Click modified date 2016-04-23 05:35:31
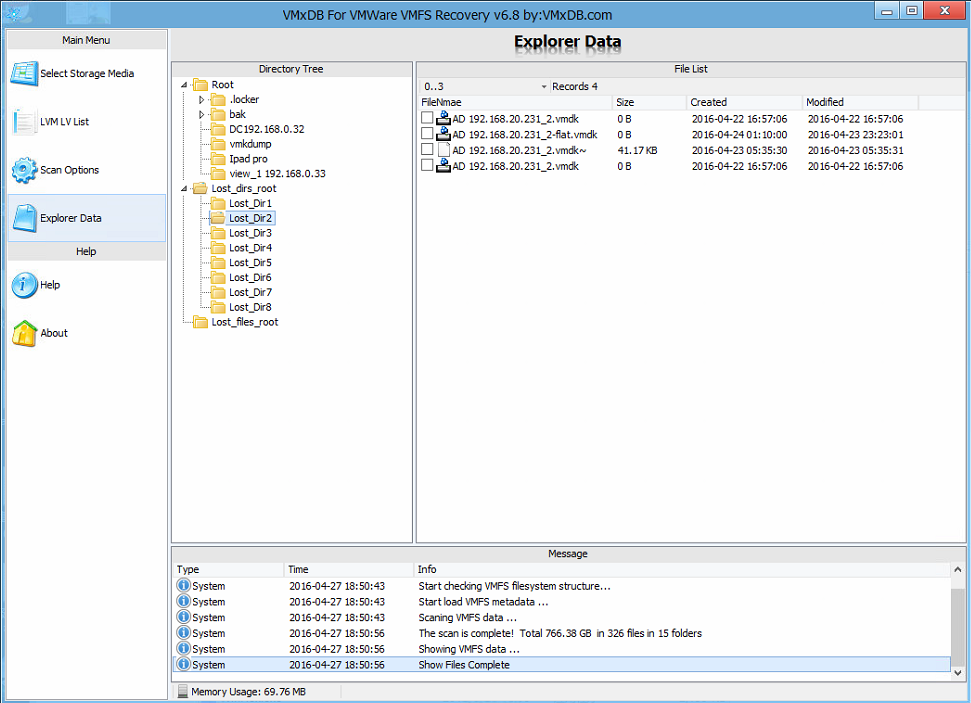Viewport: 971px width, 703px height. [x=855, y=151]
